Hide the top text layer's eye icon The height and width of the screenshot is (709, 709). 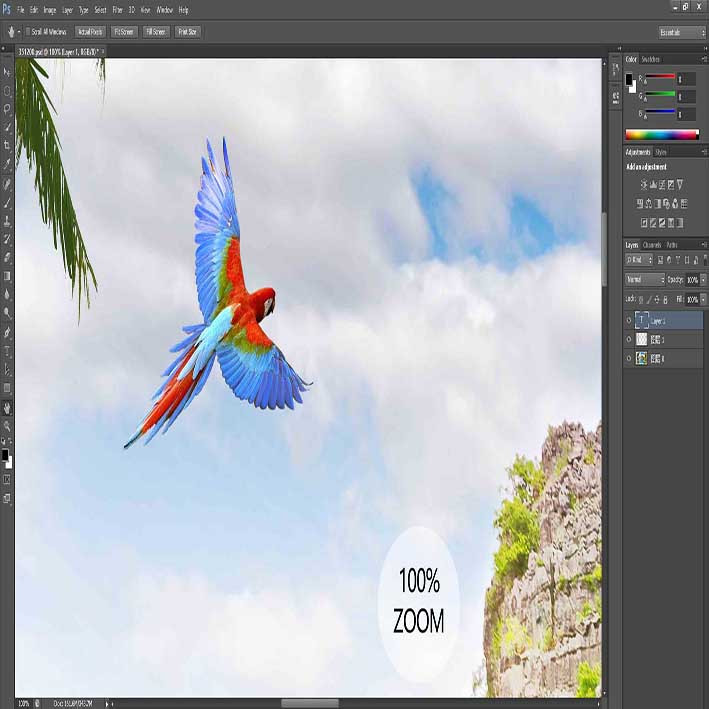629,321
